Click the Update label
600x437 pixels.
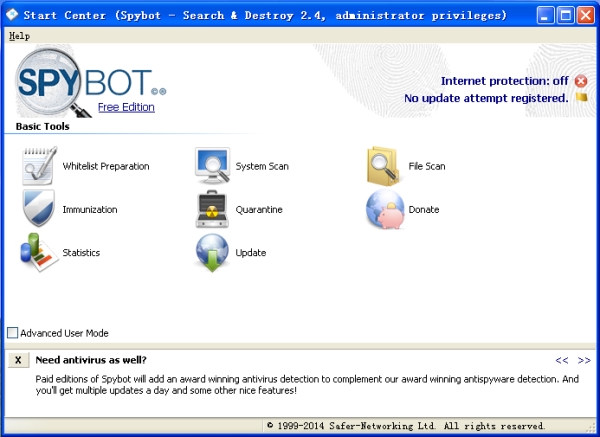(251, 253)
